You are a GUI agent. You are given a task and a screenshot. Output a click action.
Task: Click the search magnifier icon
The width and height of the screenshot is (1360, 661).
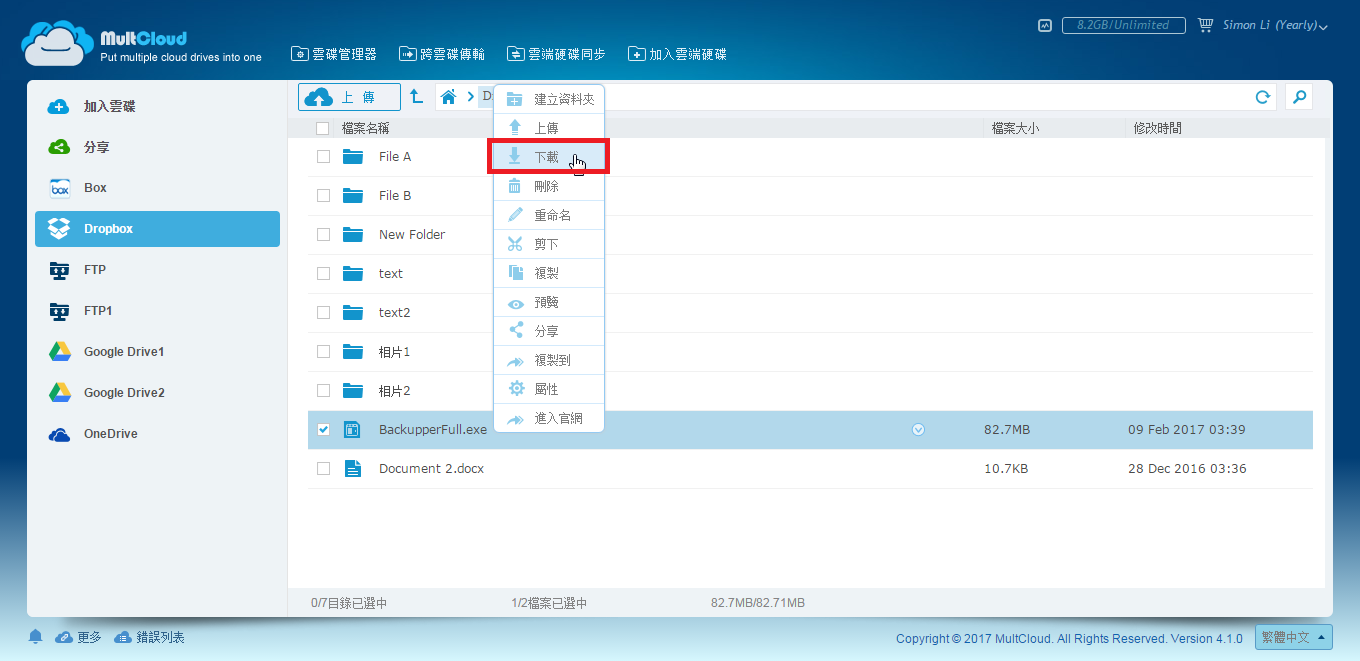[1299, 97]
